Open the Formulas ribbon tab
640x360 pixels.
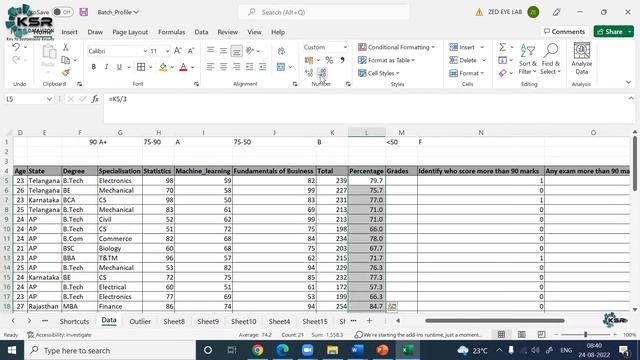tap(171, 32)
